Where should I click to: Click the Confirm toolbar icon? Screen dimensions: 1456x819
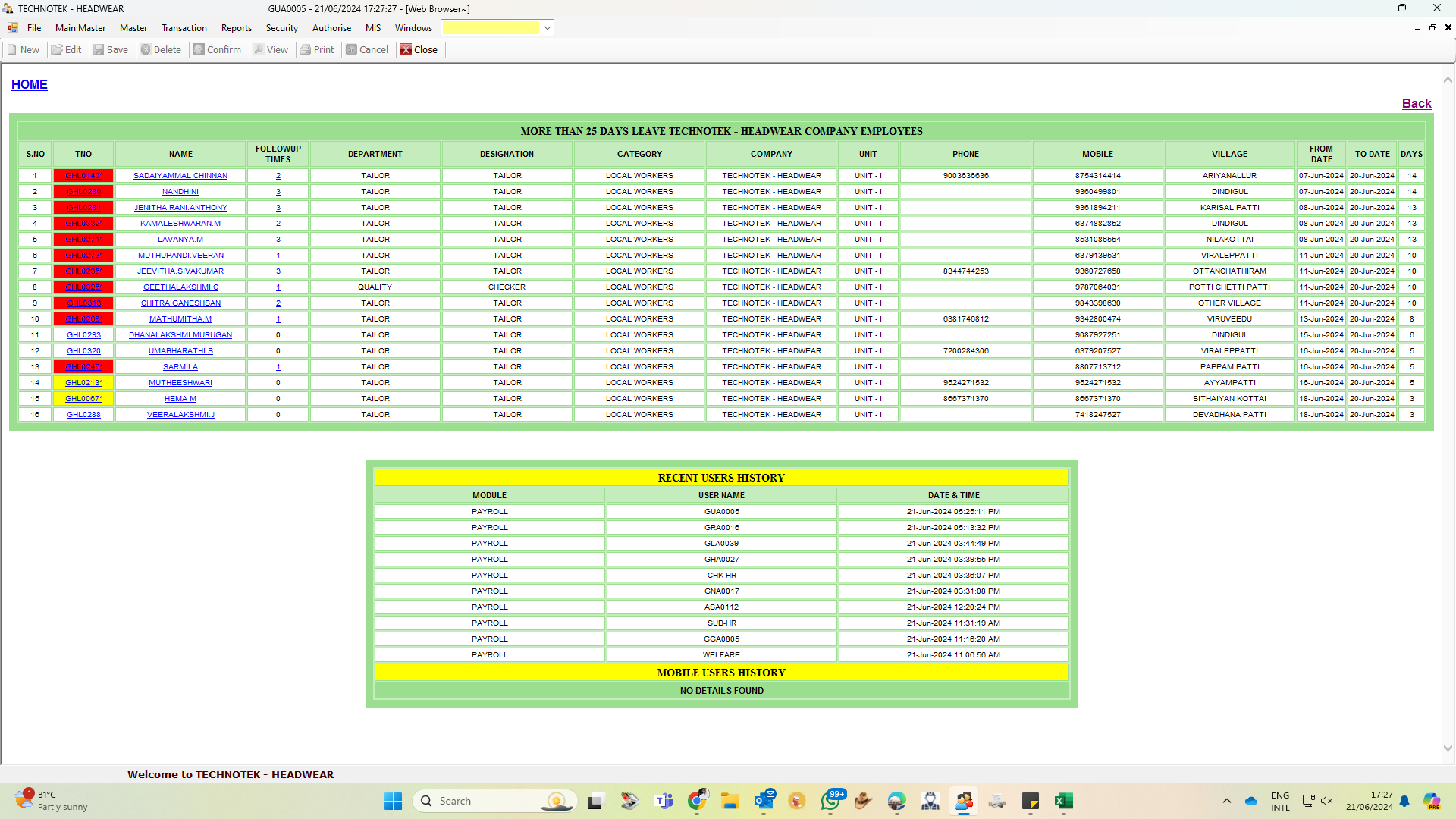tap(217, 50)
